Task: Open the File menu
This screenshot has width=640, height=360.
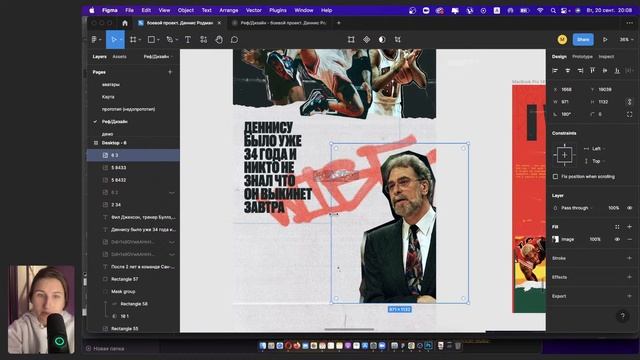Action: pyautogui.click(x=129, y=10)
